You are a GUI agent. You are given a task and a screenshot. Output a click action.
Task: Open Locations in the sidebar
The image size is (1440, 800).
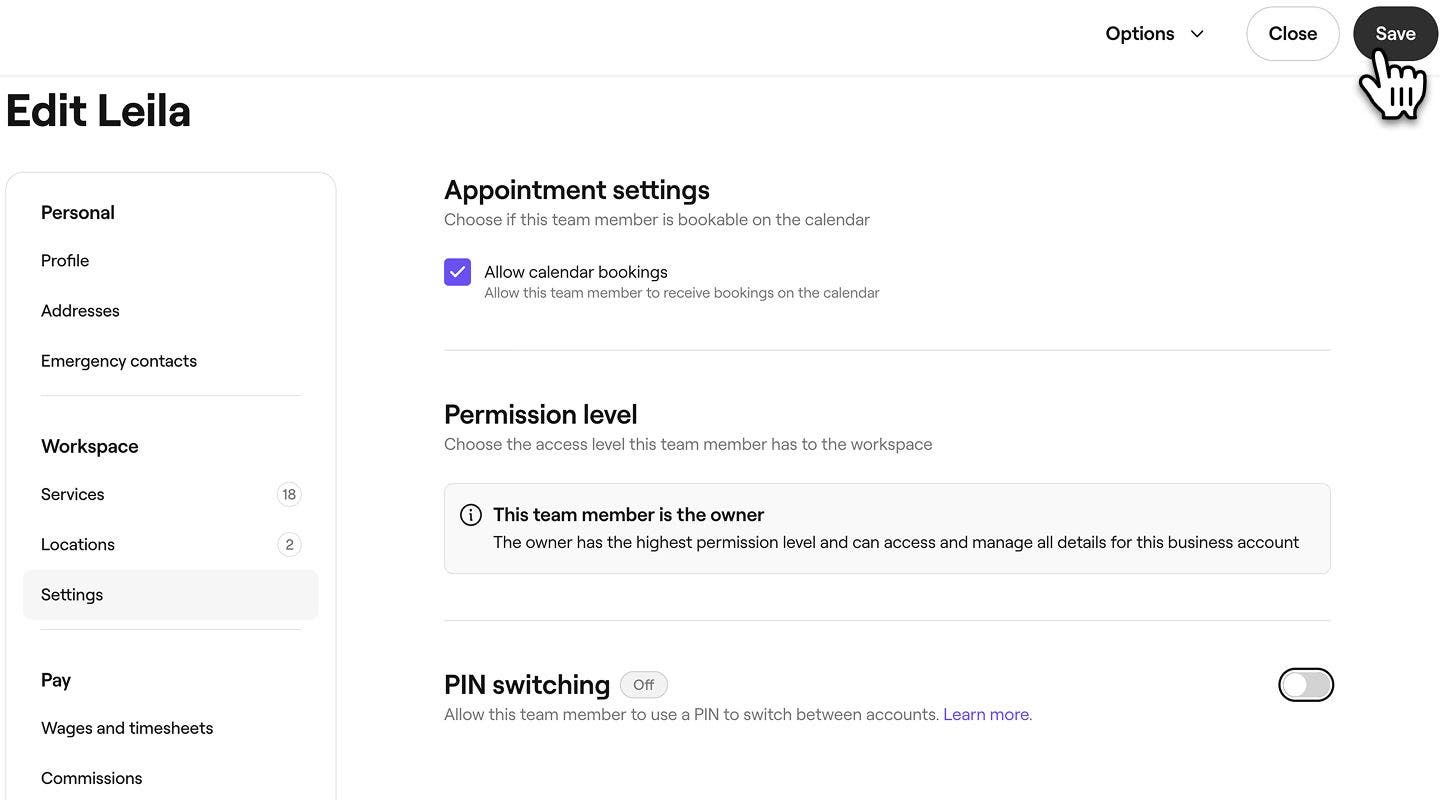click(x=78, y=544)
